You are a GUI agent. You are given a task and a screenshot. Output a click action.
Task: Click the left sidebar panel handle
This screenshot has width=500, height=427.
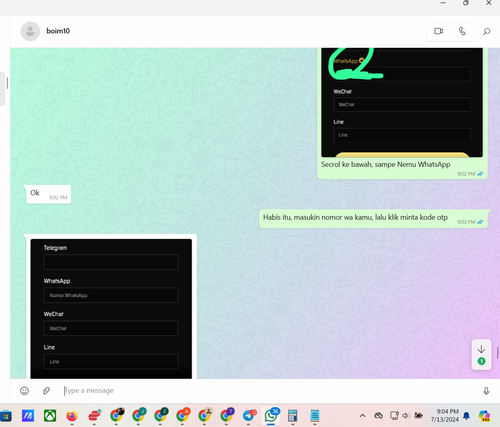[x=7, y=83]
